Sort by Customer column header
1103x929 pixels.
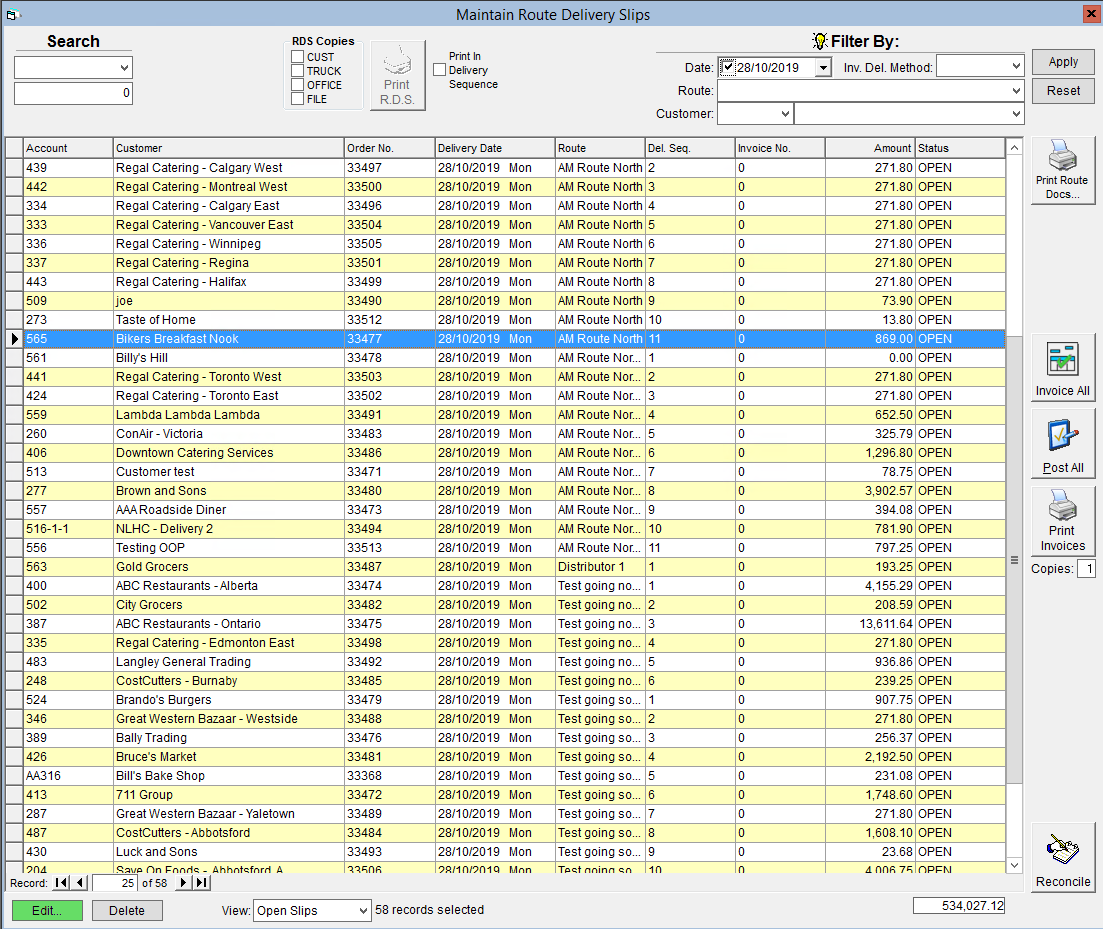click(x=228, y=148)
